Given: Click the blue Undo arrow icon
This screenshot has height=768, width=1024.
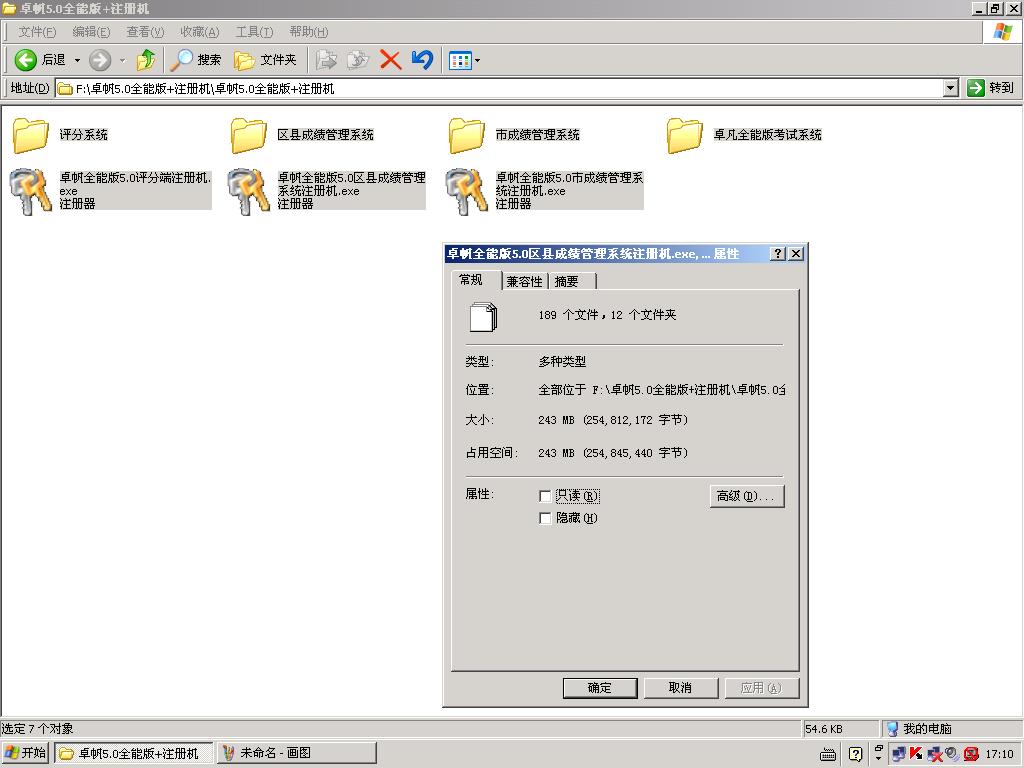Looking at the screenshot, I should point(422,60).
